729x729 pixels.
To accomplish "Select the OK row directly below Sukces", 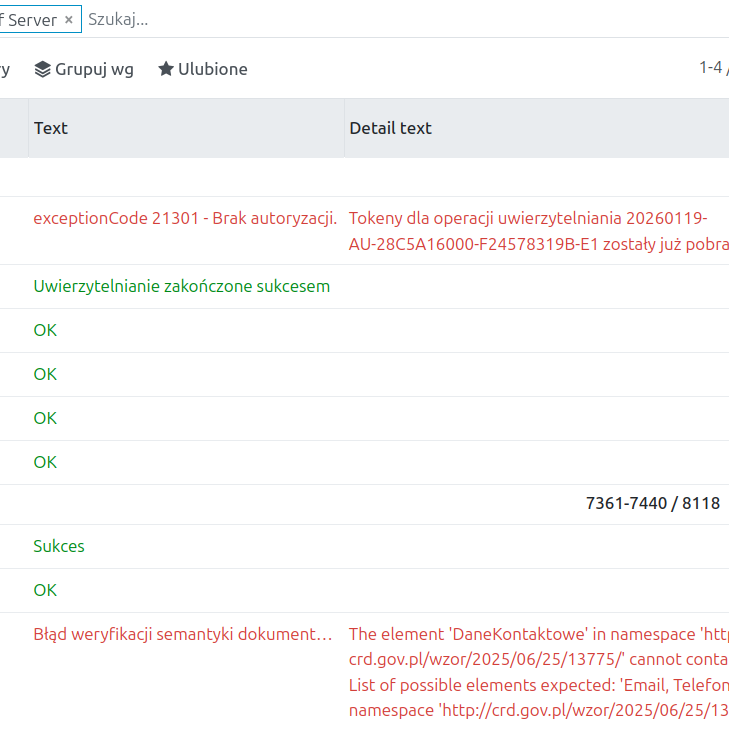I will [x=45, y=590].
